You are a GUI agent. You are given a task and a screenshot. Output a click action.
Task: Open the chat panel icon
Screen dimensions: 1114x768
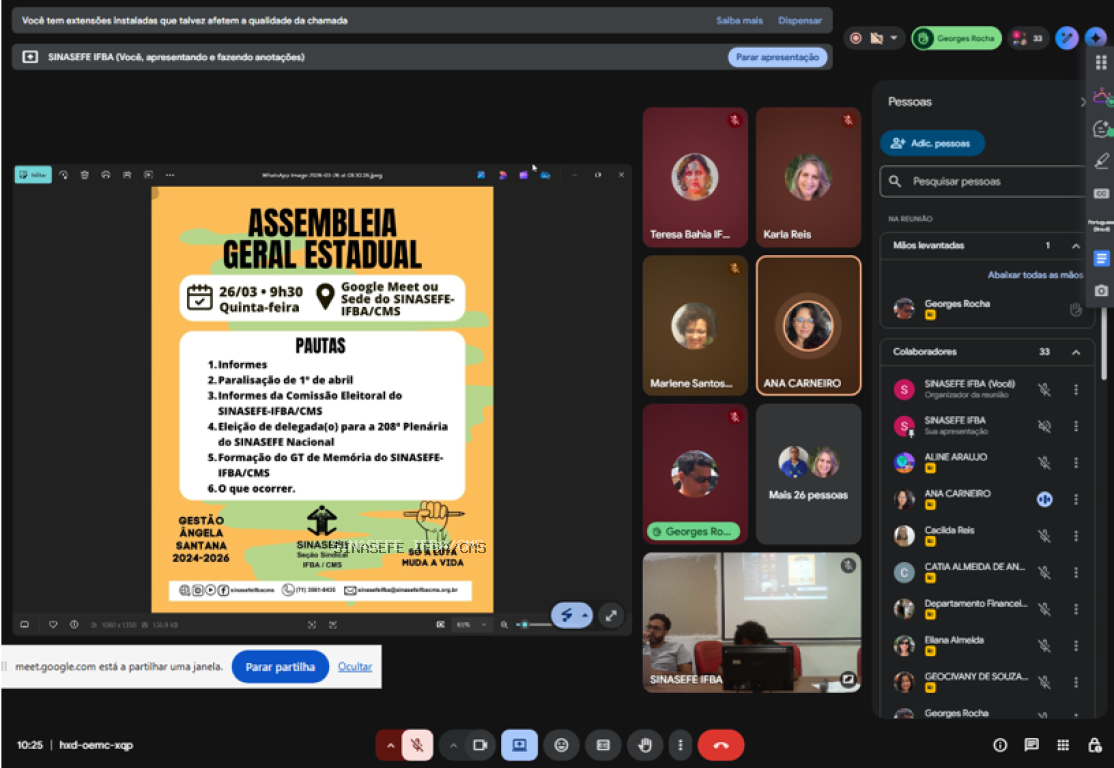coord(1031,745)
